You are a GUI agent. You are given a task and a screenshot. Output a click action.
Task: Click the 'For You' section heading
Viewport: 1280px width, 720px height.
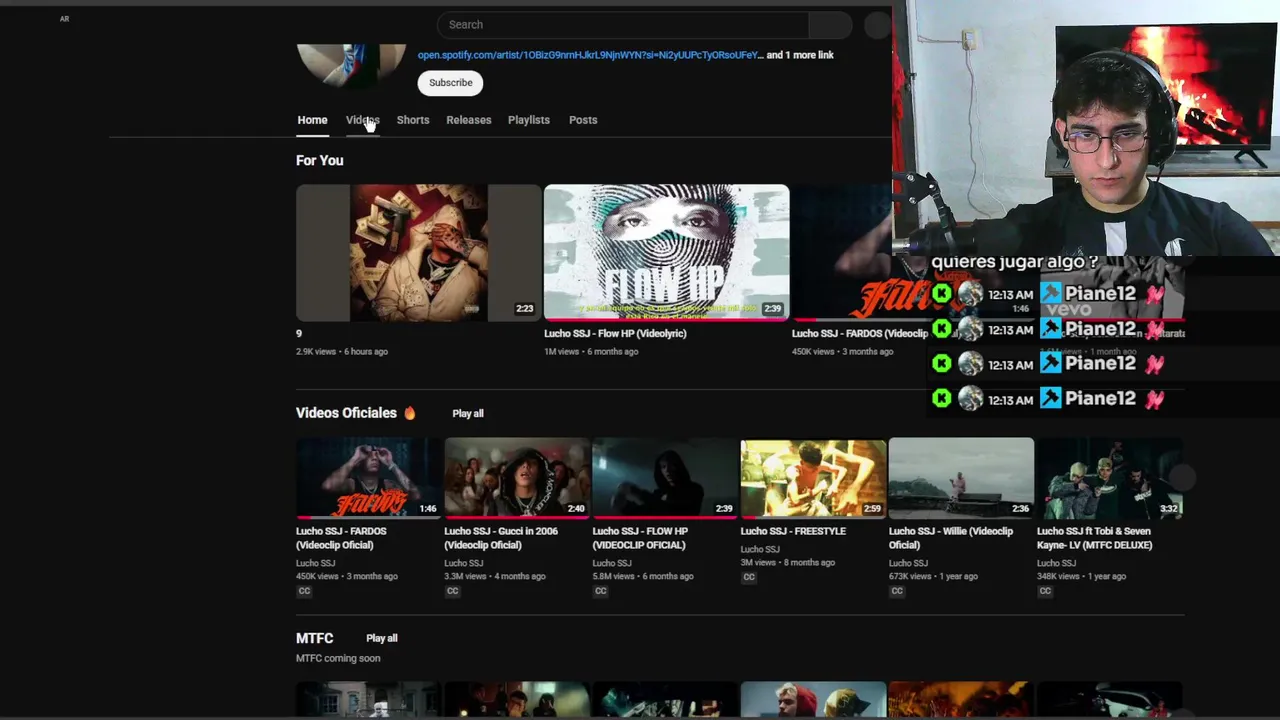(x=320, y=160)
